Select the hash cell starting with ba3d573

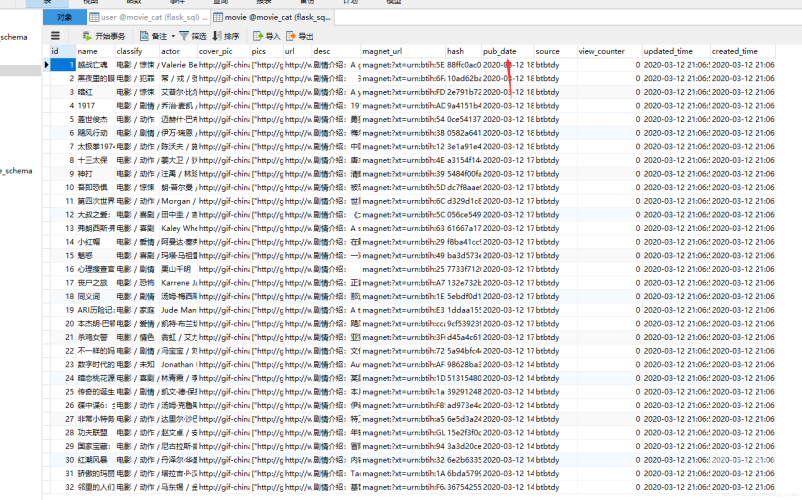point(463,255)
